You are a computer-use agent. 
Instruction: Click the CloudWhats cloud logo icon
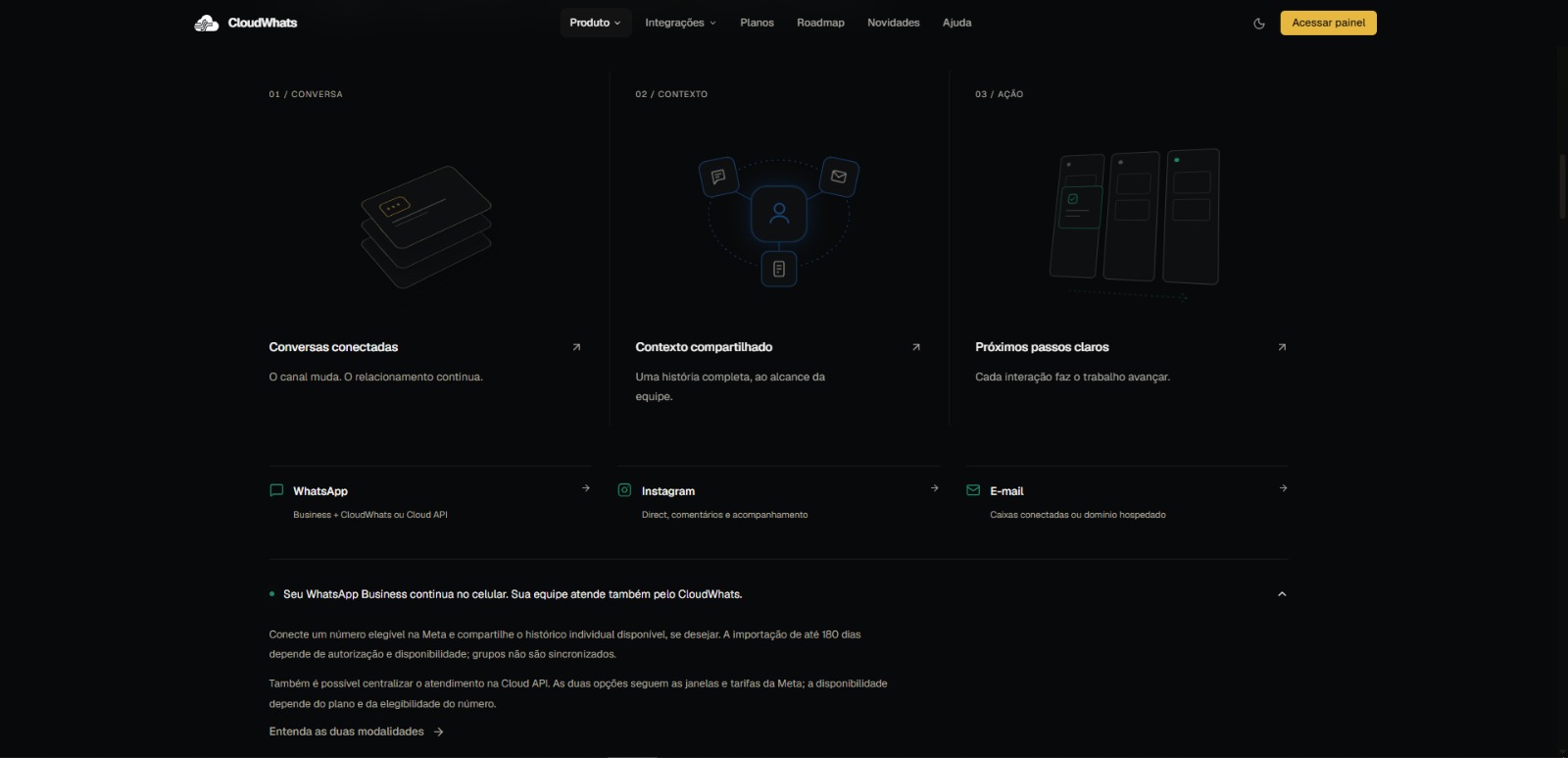tap(206, 23)
